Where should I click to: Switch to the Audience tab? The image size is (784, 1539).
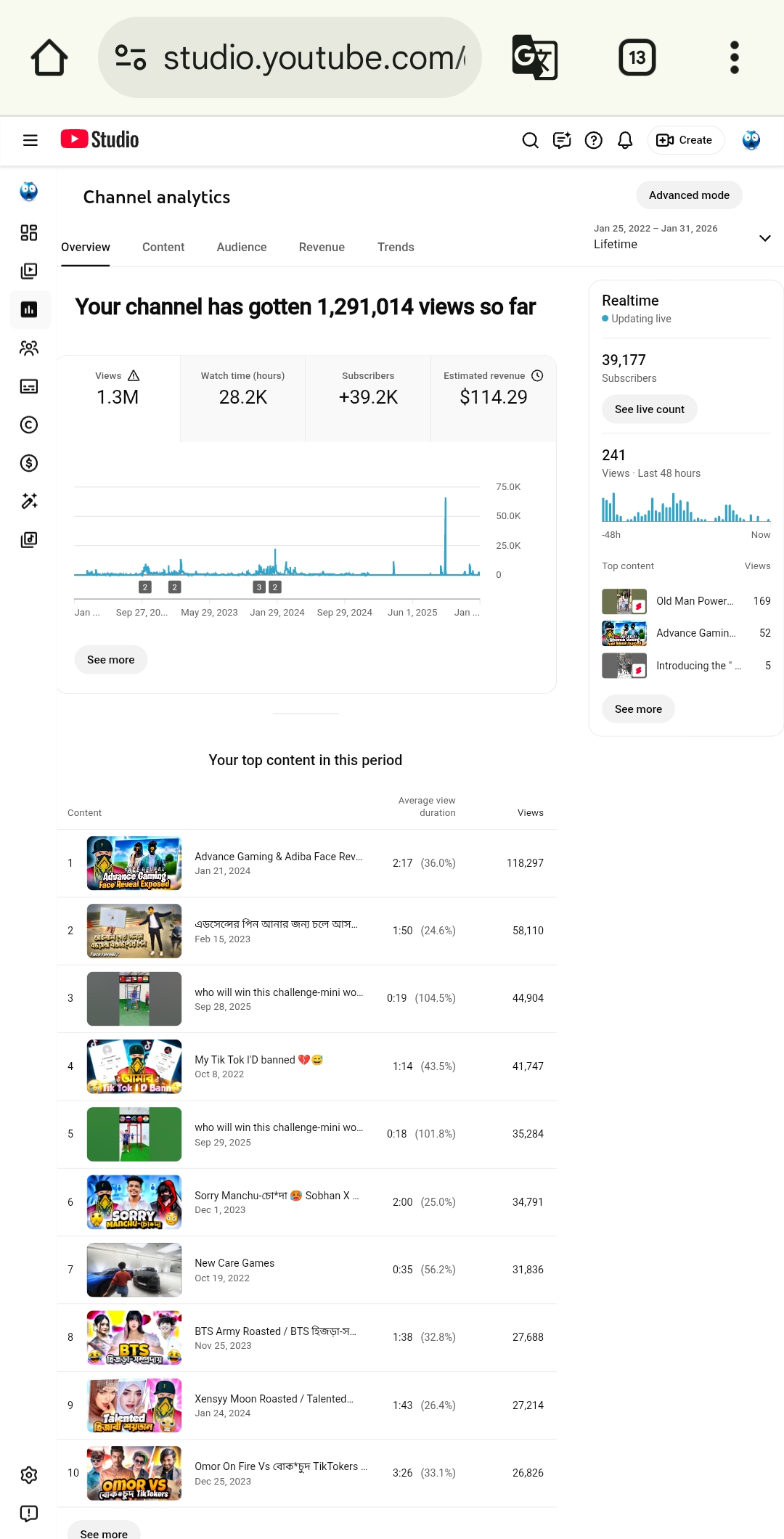pos(242,248)
